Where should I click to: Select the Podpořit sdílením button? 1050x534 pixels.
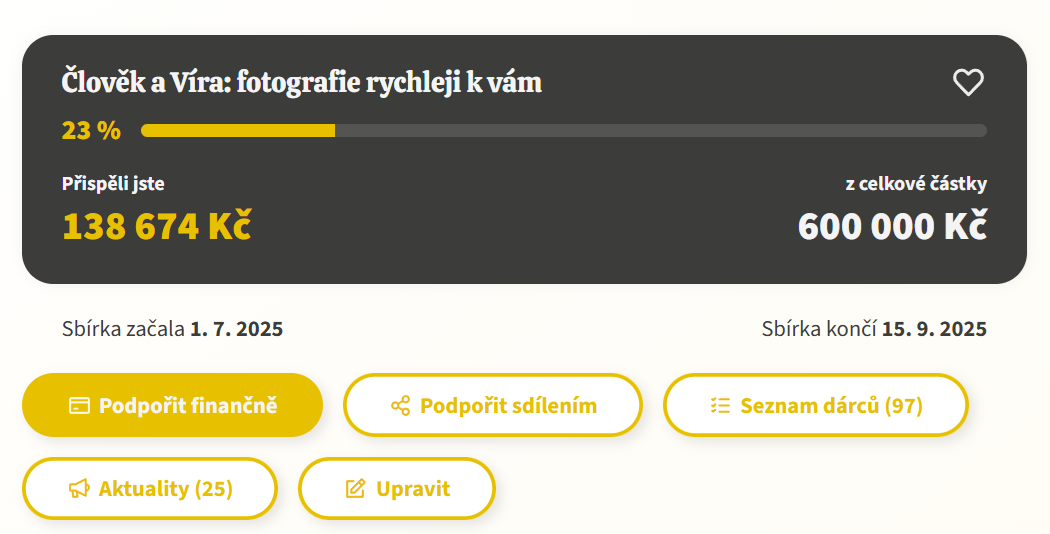pyautogui.click(x=493, y=405)
